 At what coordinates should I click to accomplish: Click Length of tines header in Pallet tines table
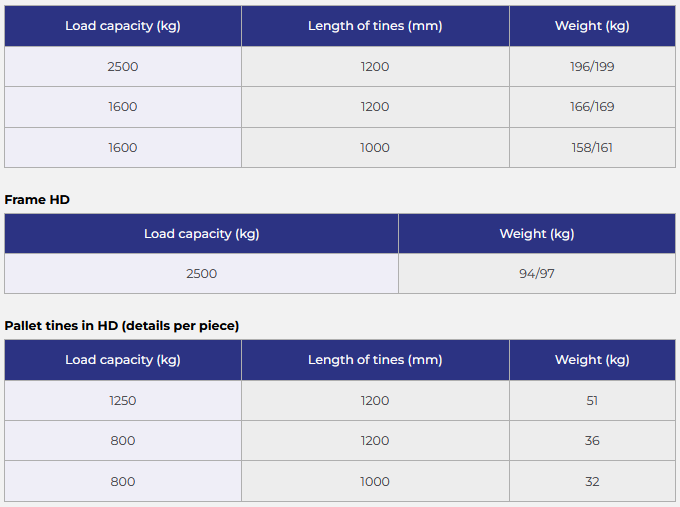375,360
